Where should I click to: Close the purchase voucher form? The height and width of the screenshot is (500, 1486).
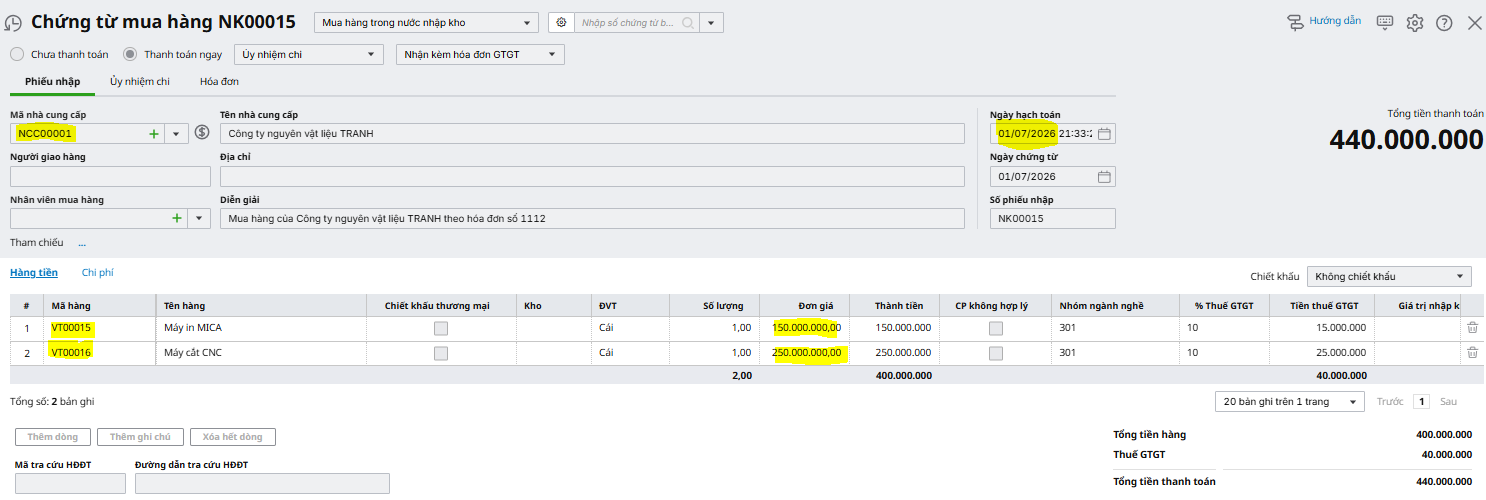pos(1474,22)
